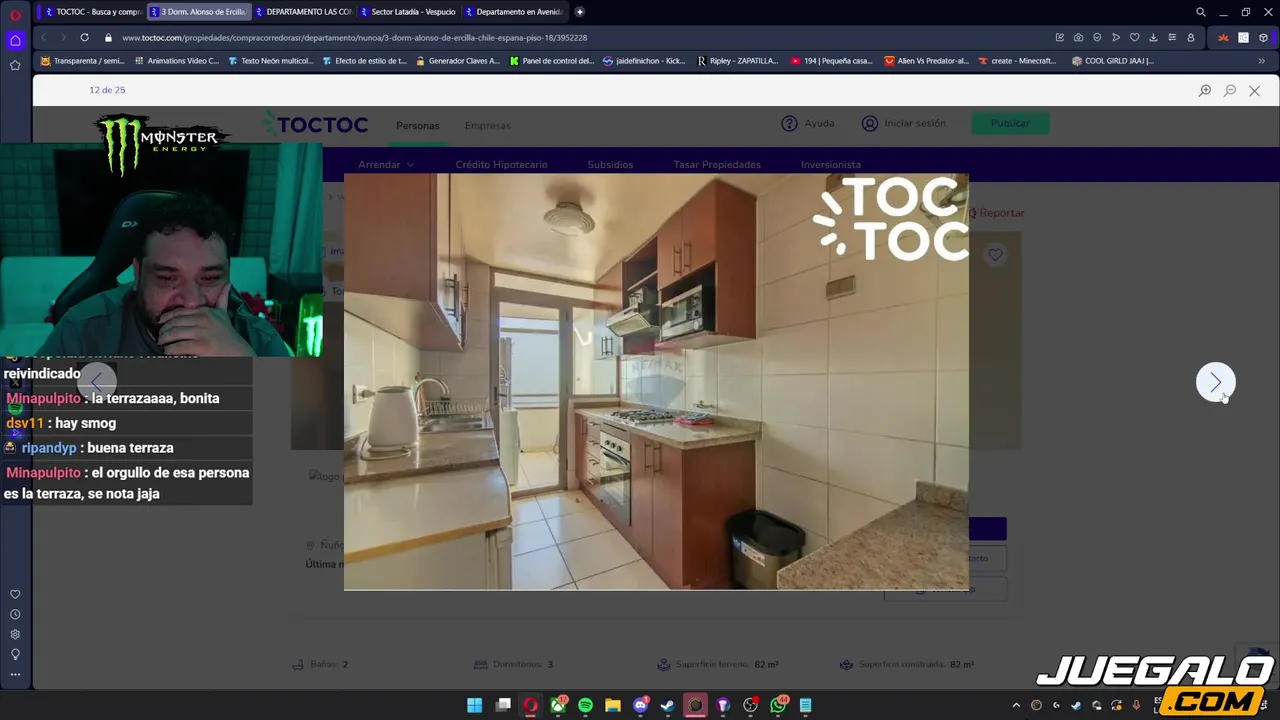
Task: Switch to the TOCTOC - Busca y compra tab
Action: [93, 12]
